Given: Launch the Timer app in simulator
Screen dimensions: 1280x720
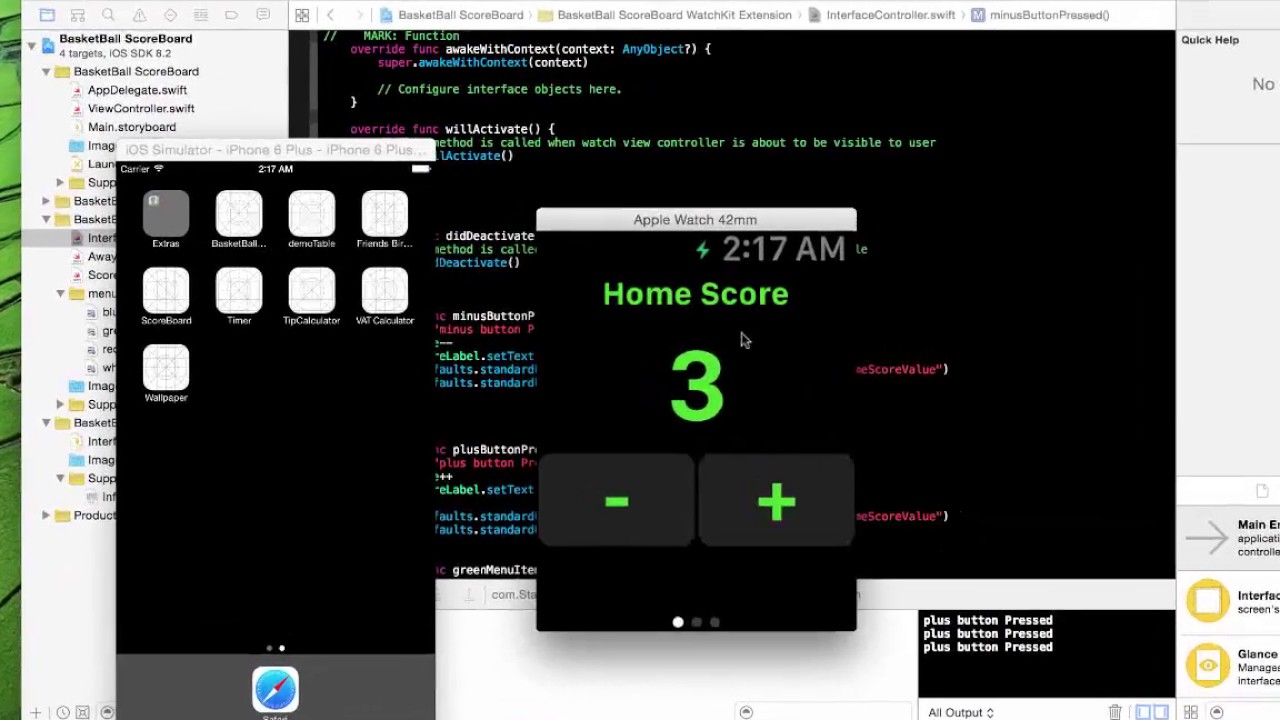Looking at the screenshot, I should [239, 296].
